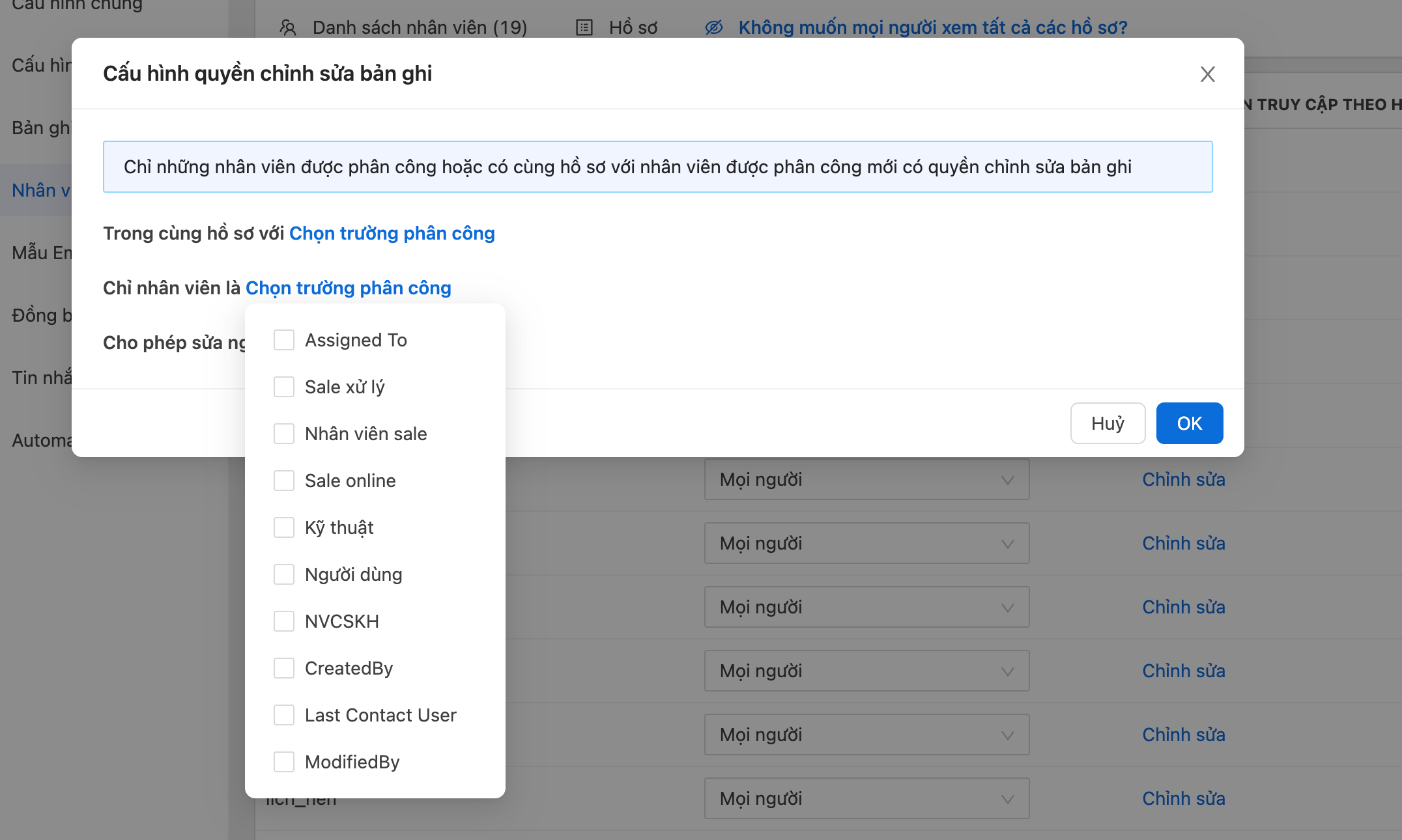The height and width of the screenshot is (840, 1402).
Task: Switch to the Hồ sơ tab
Action: 633,27
